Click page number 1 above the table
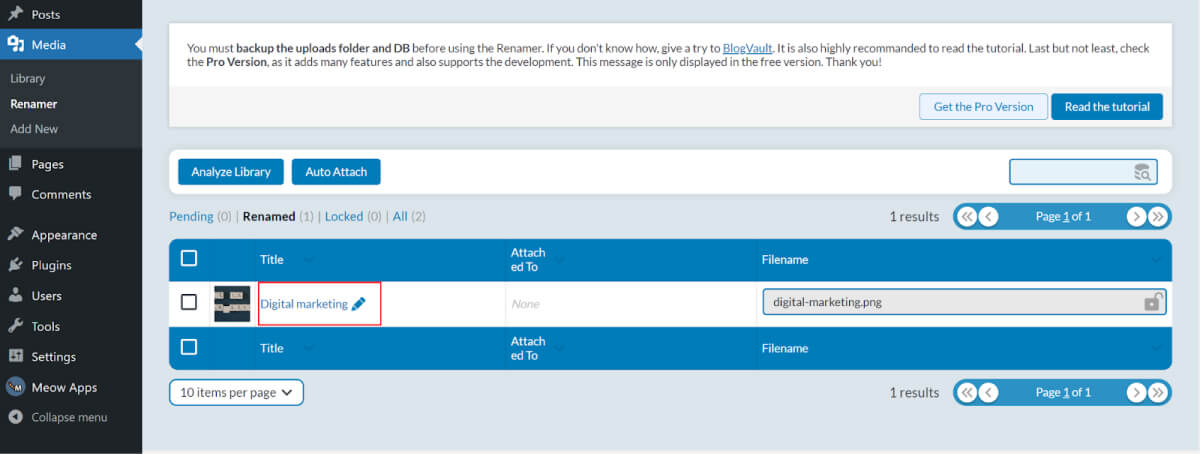Image resolution: width=1200 pixels, height=454 pixels. point(1066,216)
